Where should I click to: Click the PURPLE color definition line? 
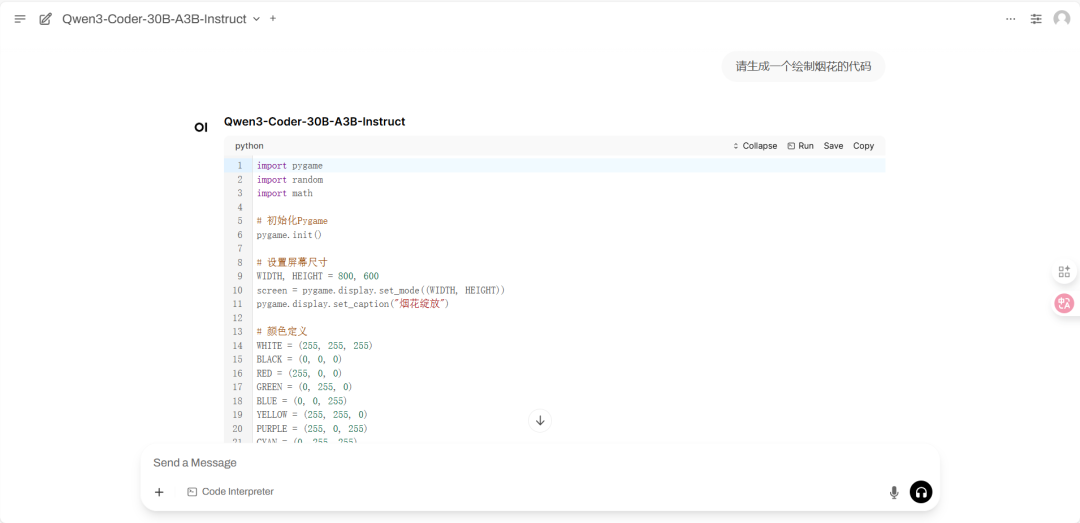click(312, 428)
